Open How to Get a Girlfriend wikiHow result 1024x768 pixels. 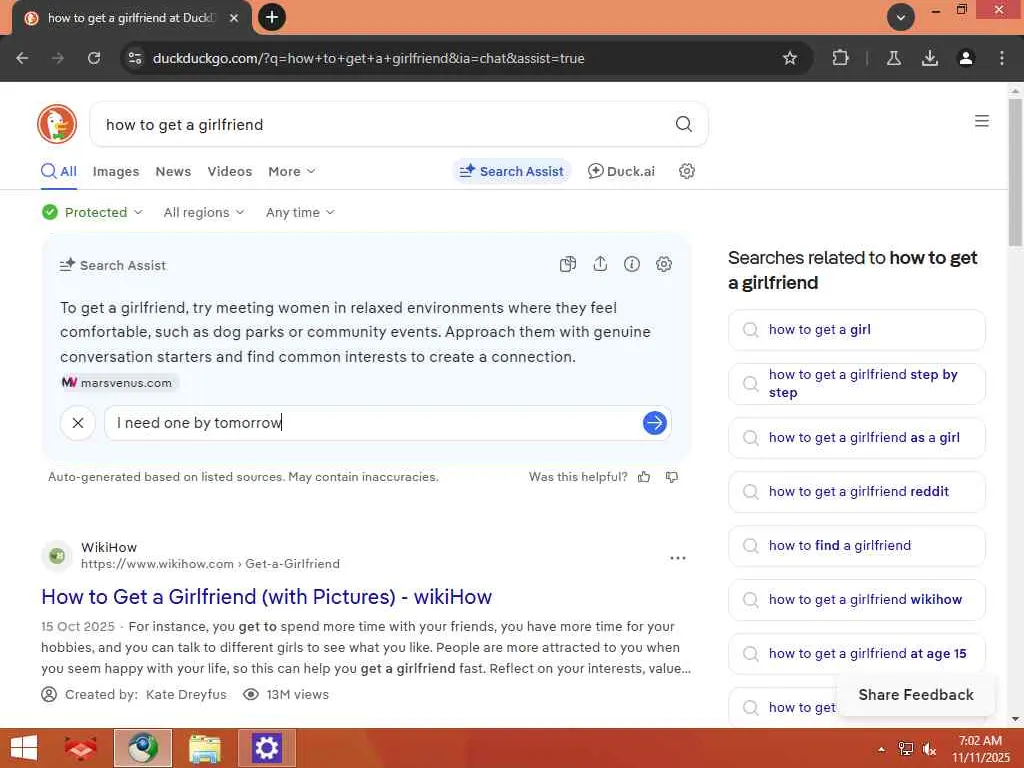click(266, 596)
